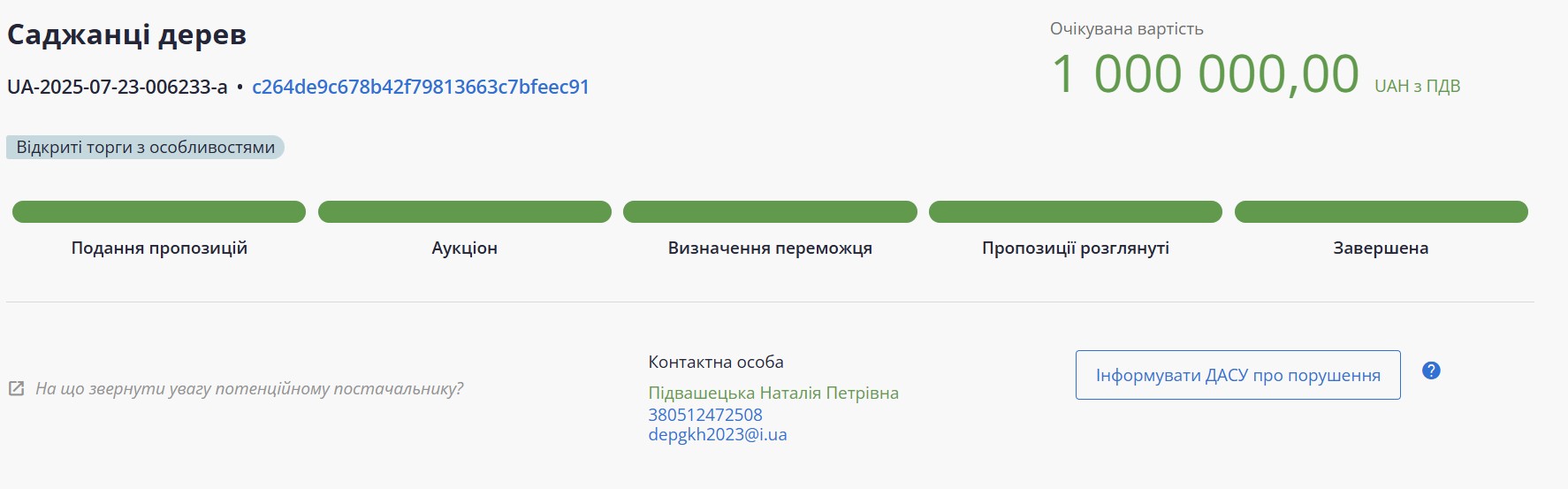
Task: Select the 'Завершена' stage label
Action: (x=1381, y=248)
